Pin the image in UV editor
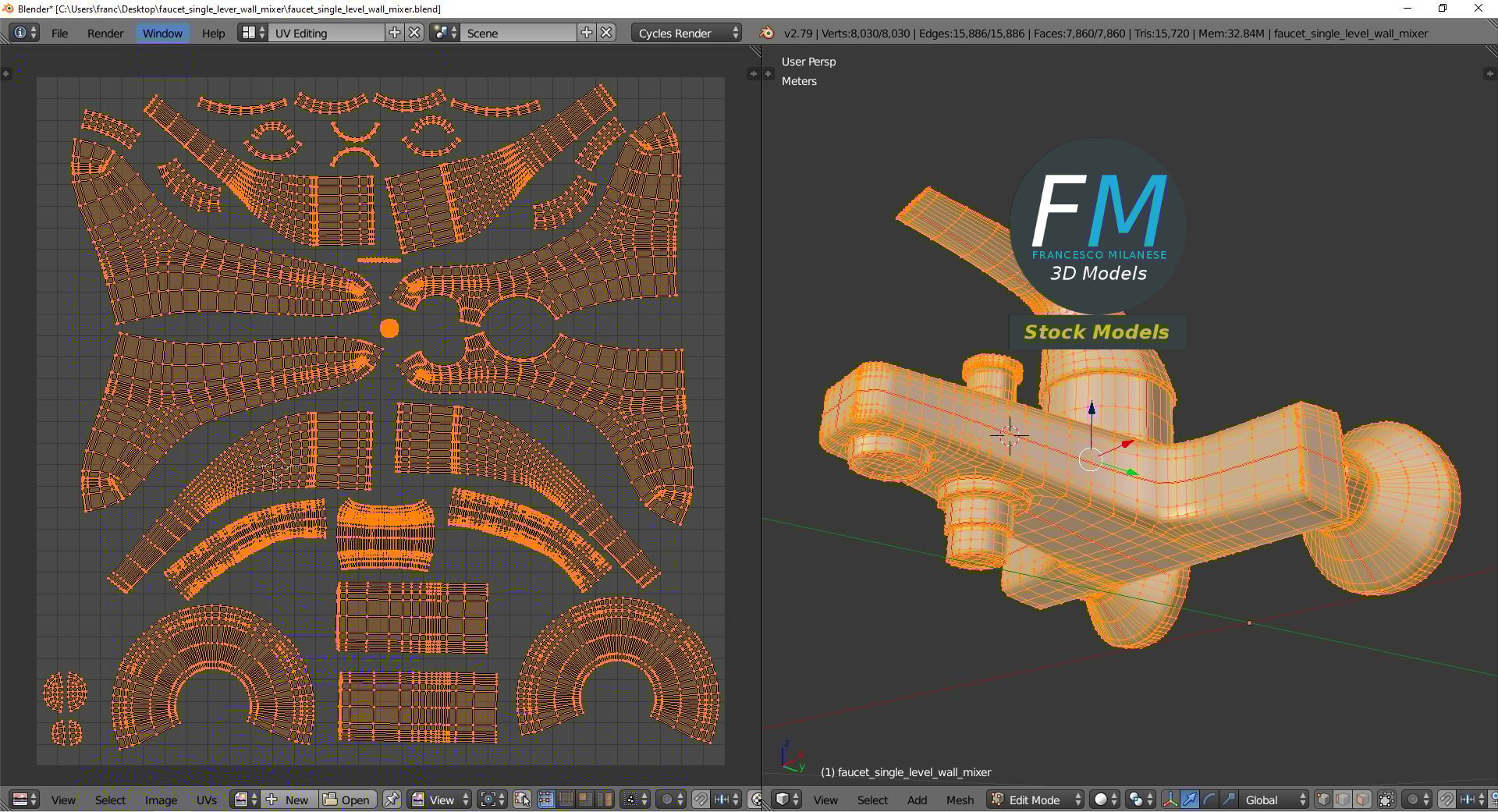 [392, 800]
